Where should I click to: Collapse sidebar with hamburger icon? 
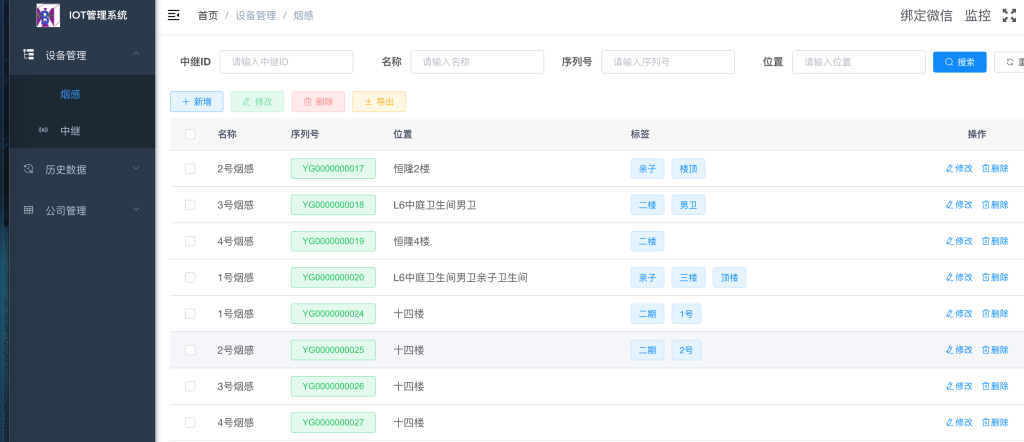click(174, 15)
